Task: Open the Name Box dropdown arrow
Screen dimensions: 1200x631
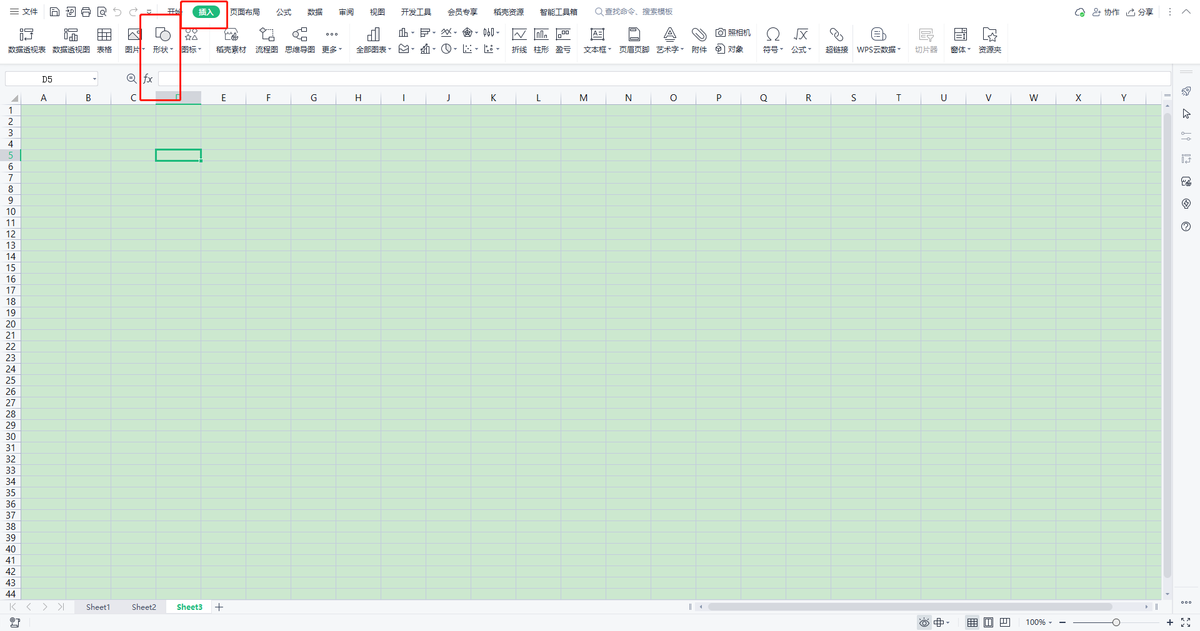Action: tap(95, 78)
